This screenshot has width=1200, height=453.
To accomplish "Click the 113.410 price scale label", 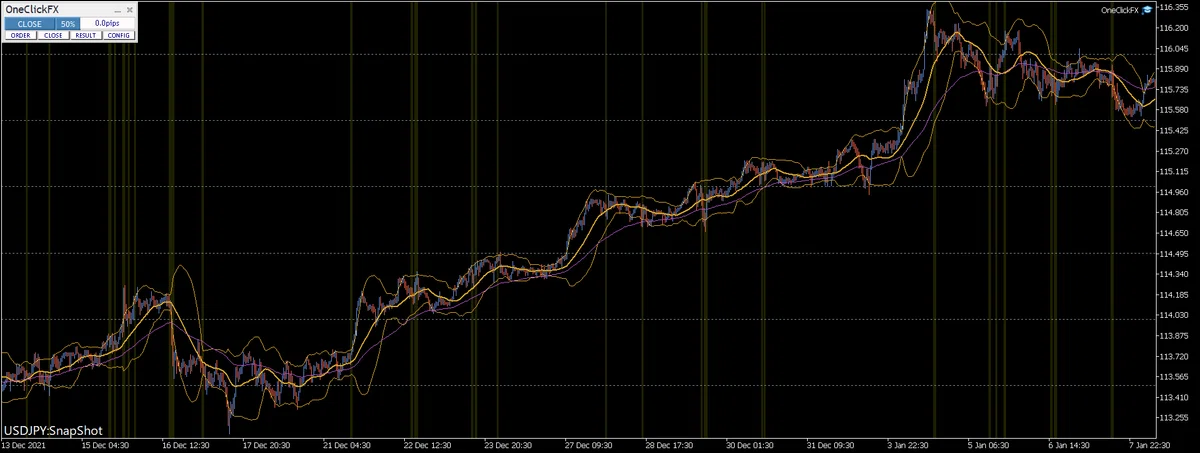I will (1175, 397).
